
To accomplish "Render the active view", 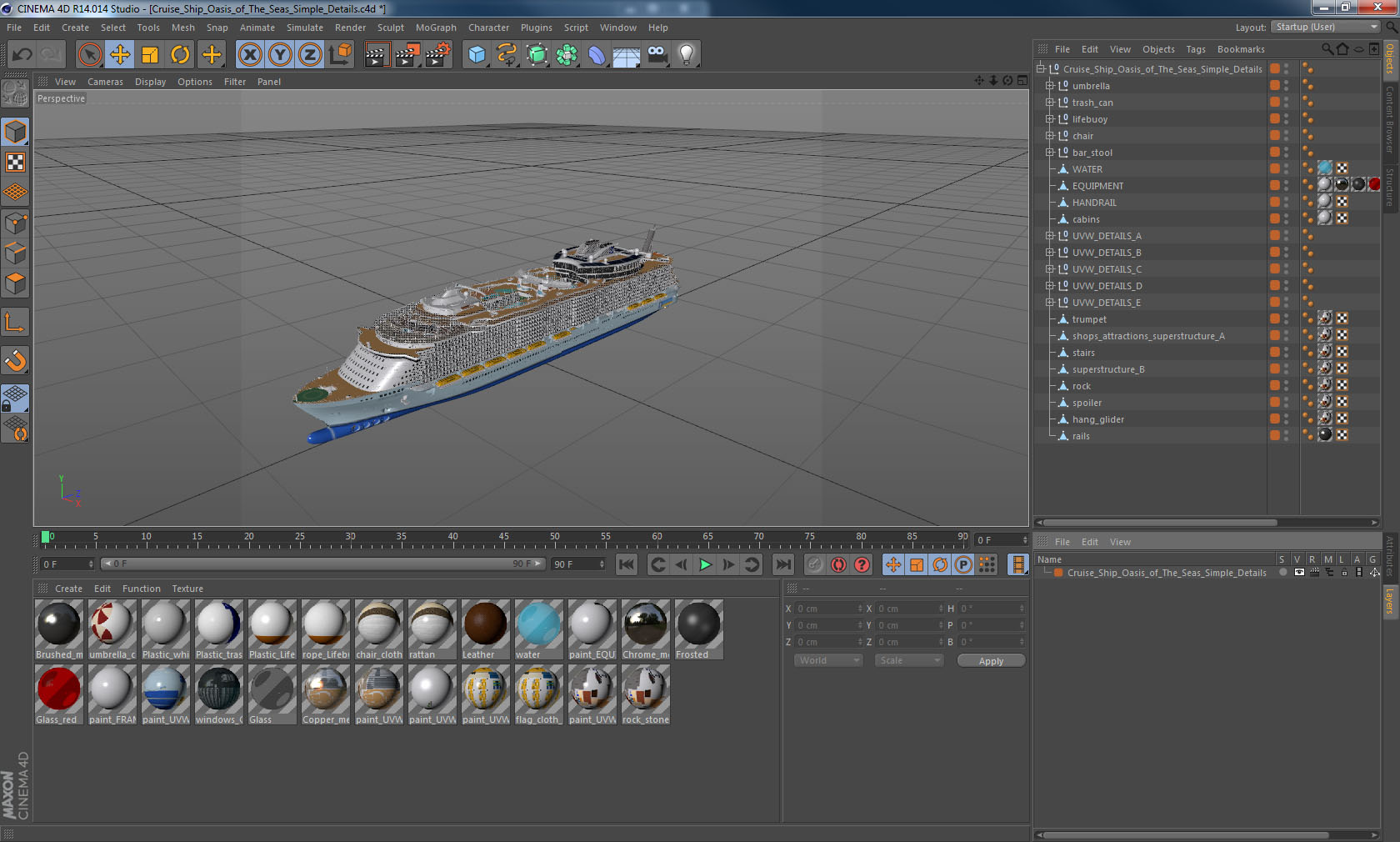I will pyautogui.click(x=377, y=55).
